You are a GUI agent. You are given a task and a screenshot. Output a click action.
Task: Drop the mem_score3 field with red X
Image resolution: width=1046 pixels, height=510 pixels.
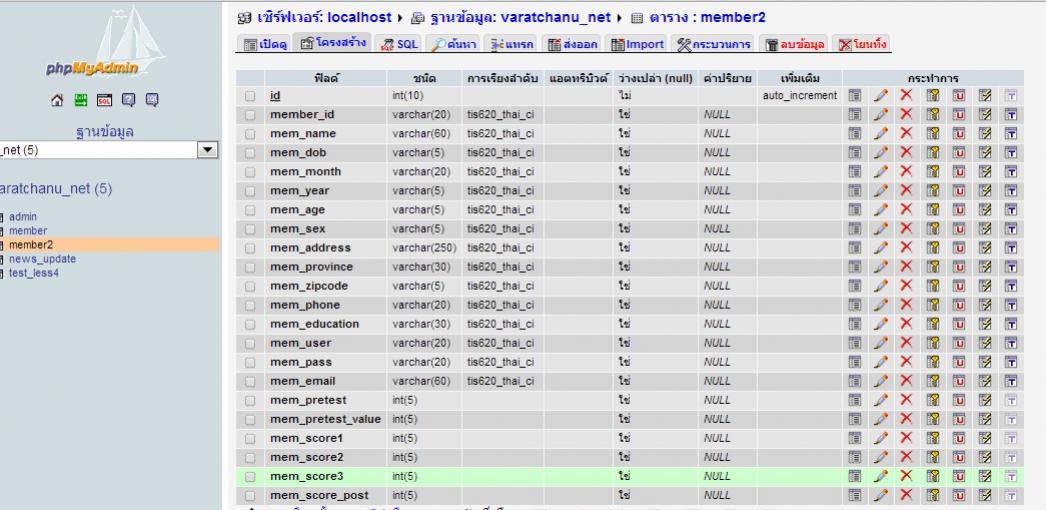(905, 476)
